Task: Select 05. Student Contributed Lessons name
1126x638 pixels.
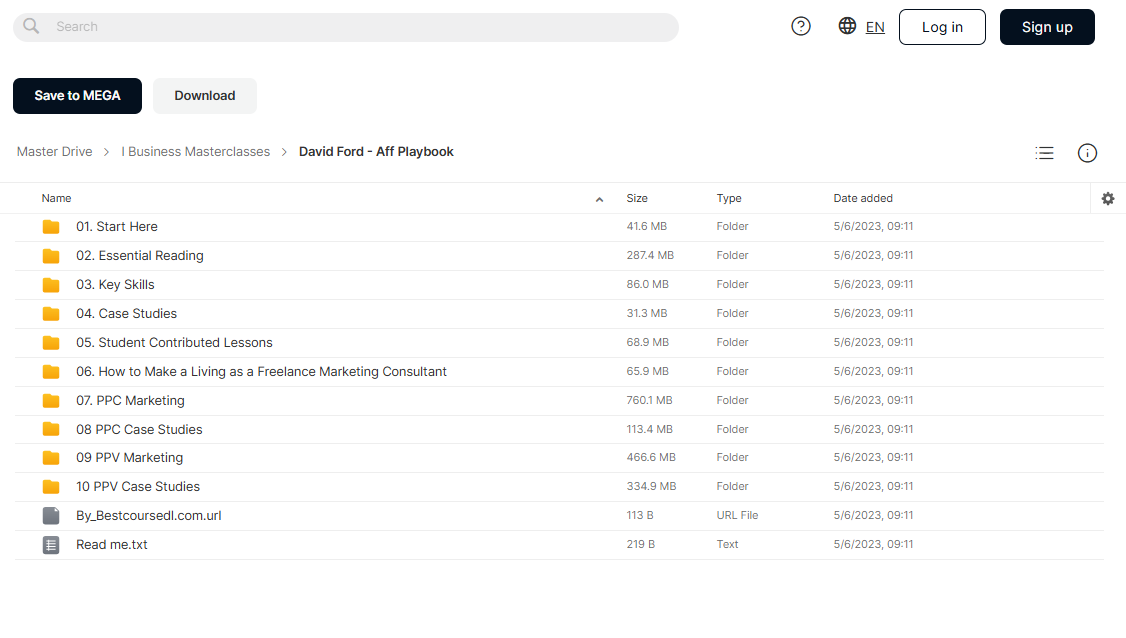Action: pyautogui.click(x=175, y=343)
